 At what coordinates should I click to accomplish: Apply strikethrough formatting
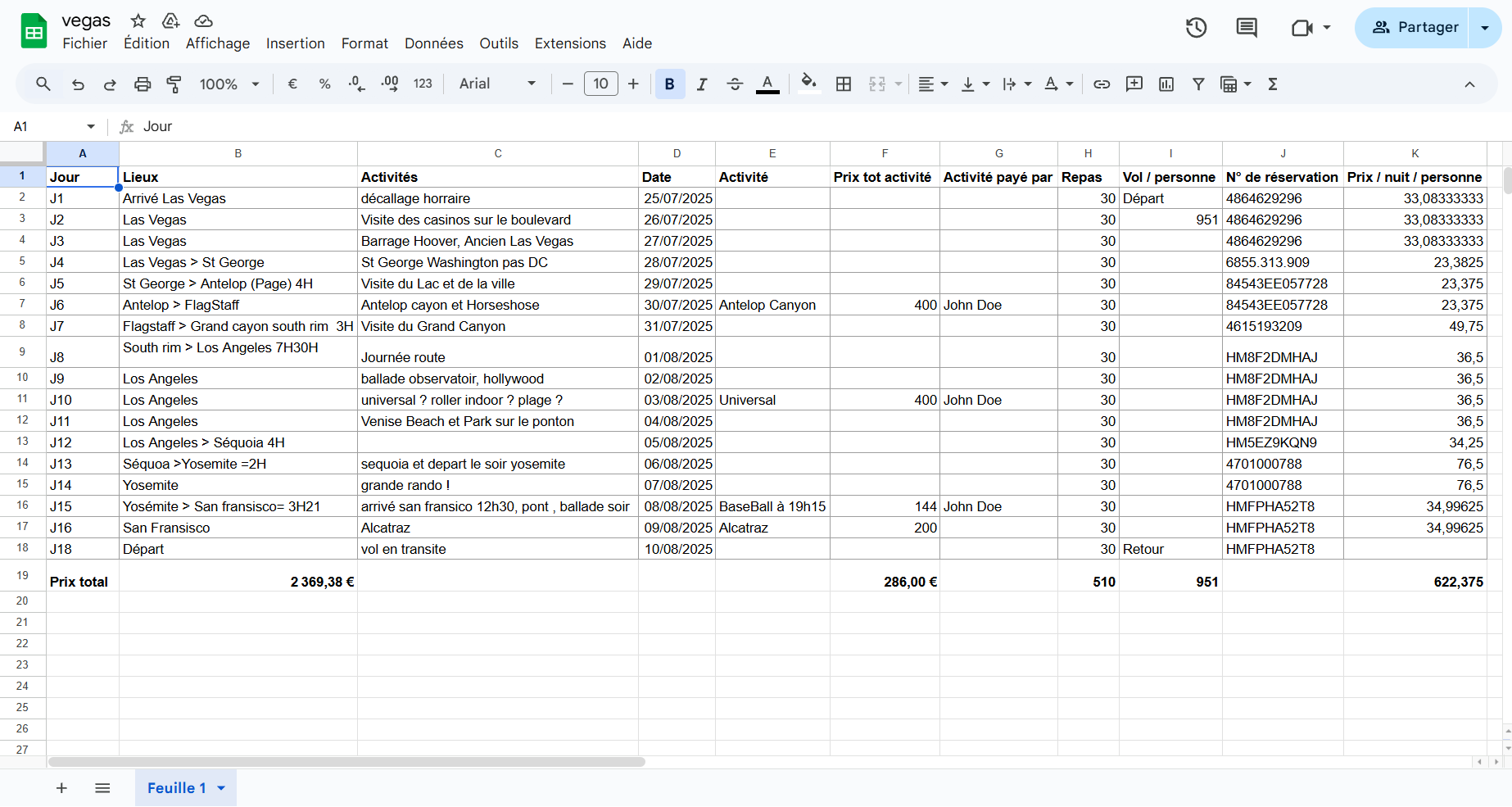735,84
